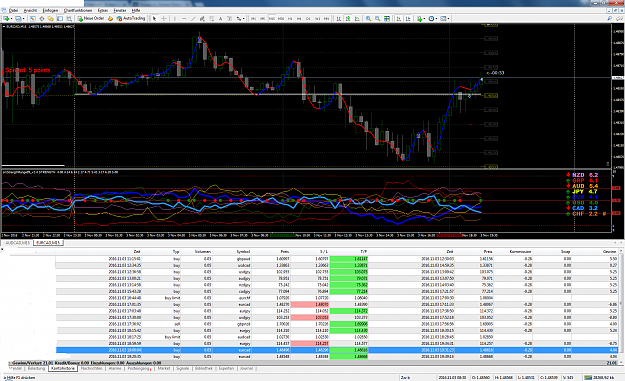Switch to W1 timeframe

click(x=318, y=18)
